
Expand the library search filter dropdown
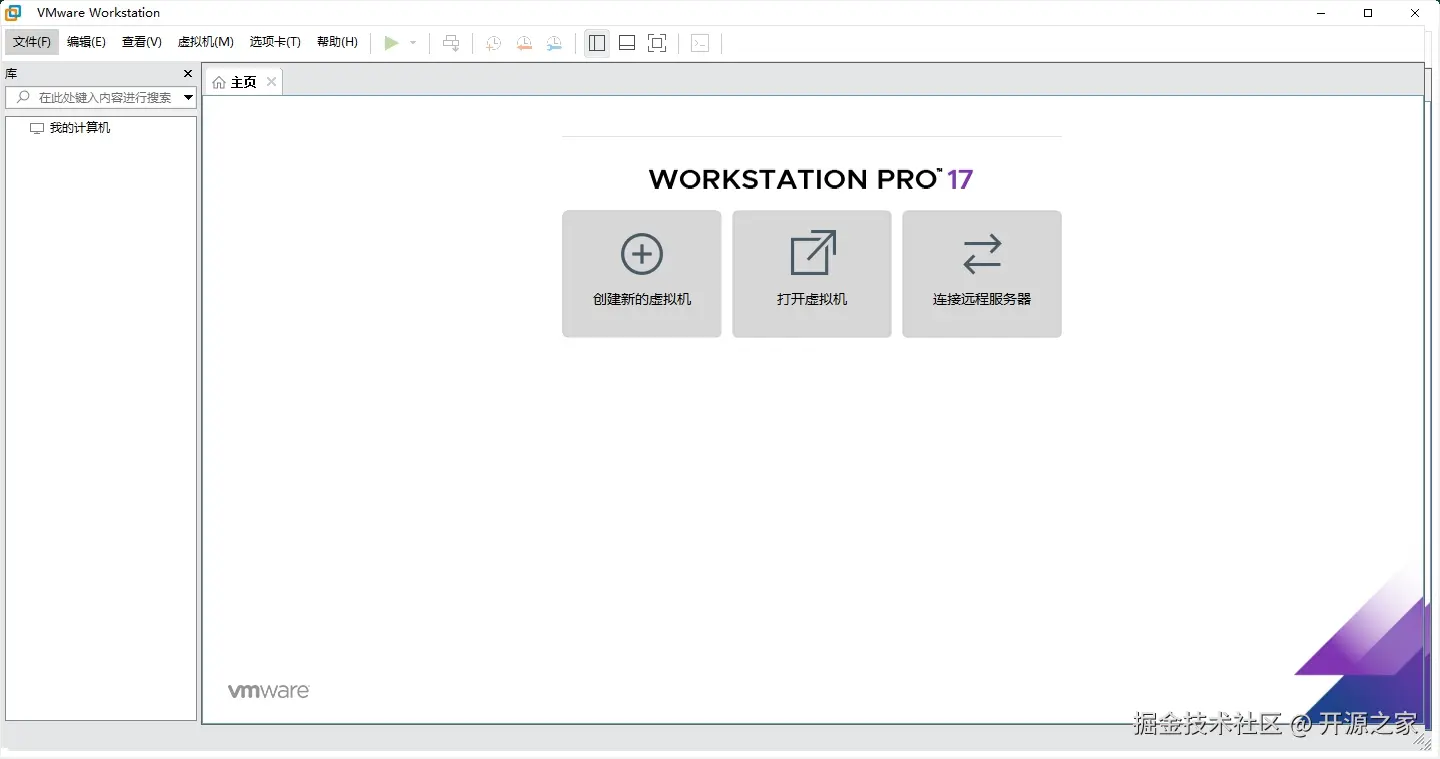click(188, 97)
